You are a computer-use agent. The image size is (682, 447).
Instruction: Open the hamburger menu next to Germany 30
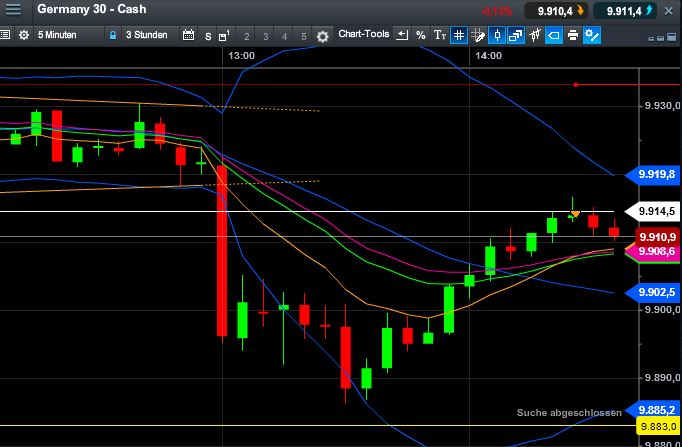16,10
